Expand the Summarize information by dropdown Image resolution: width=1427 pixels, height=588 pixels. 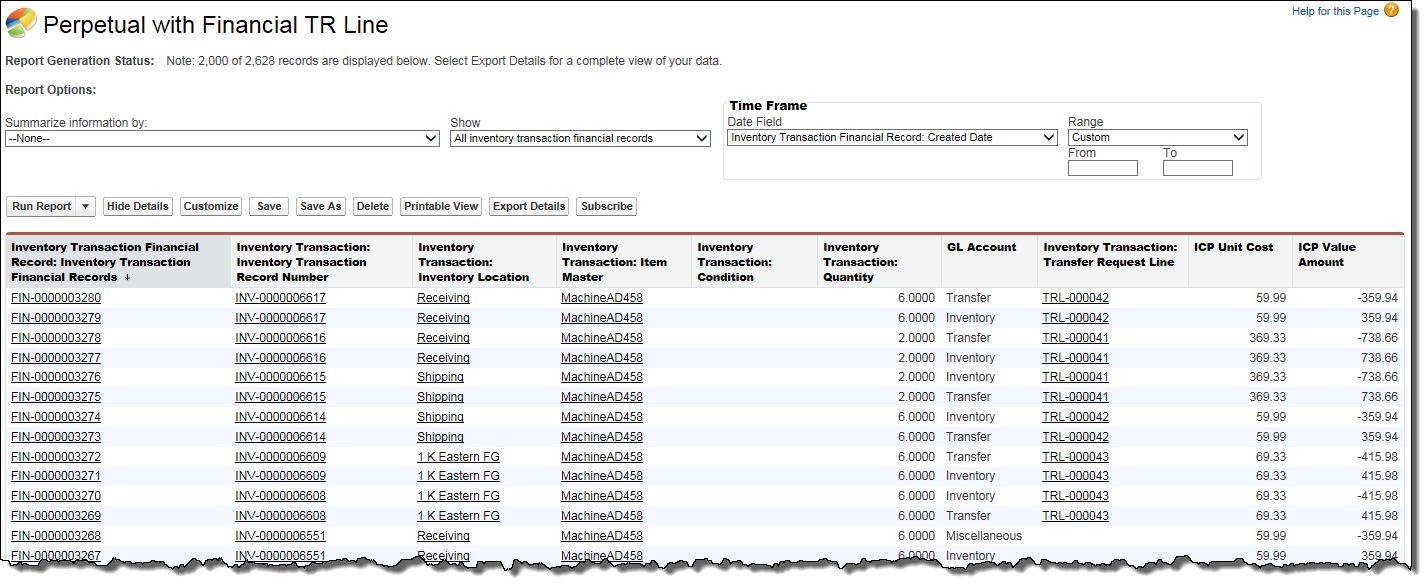click(x=222, y=139)
